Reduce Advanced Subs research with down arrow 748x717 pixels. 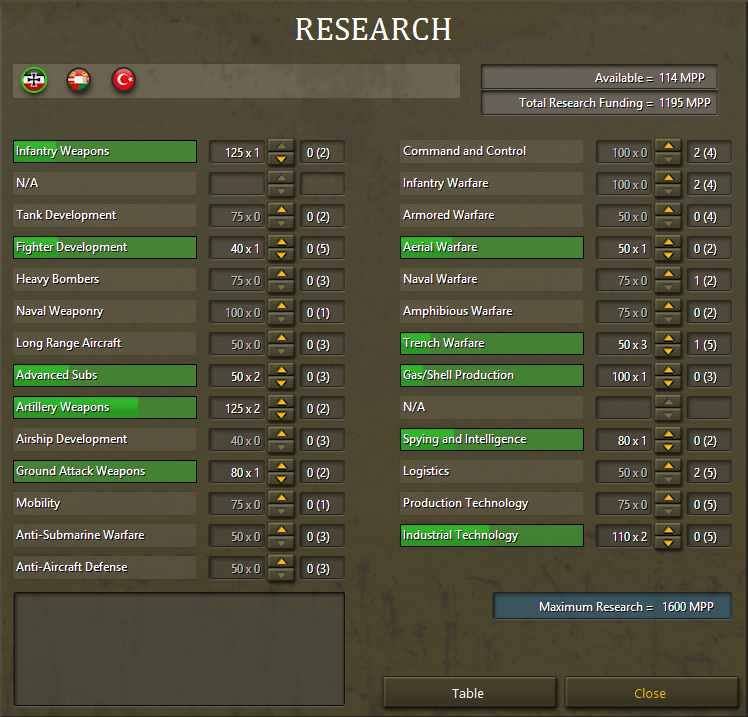point(281,383)
